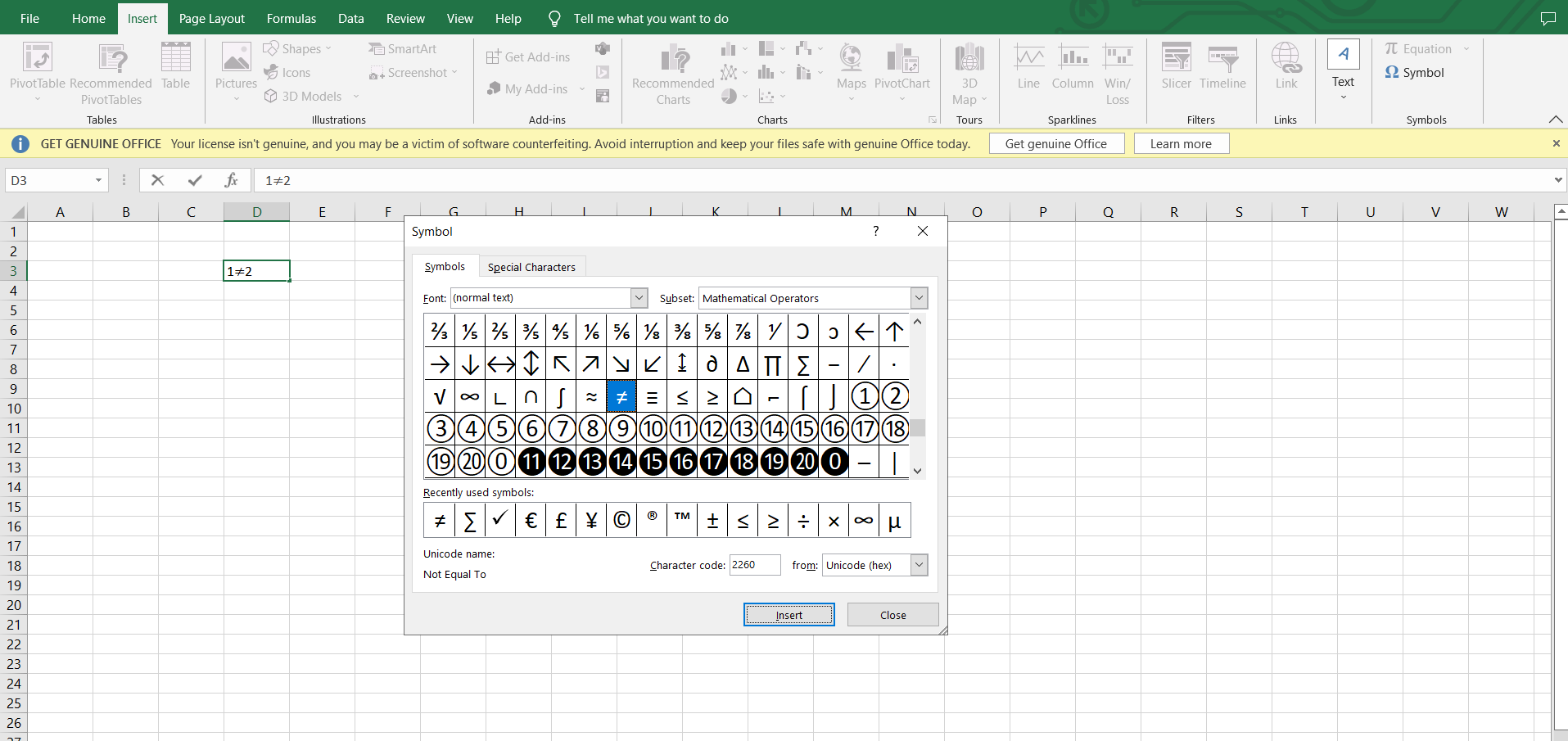The height and width of the screenshot is (741, 1568).
Task: Expand the formula bar
Action: coord(1558,180)
